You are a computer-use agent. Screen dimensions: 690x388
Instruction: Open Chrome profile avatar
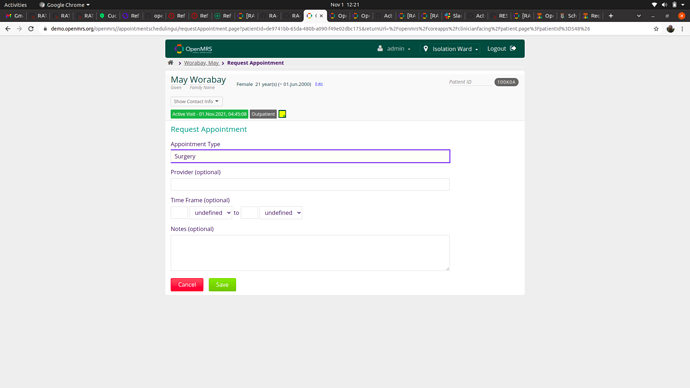coord(670,29)
